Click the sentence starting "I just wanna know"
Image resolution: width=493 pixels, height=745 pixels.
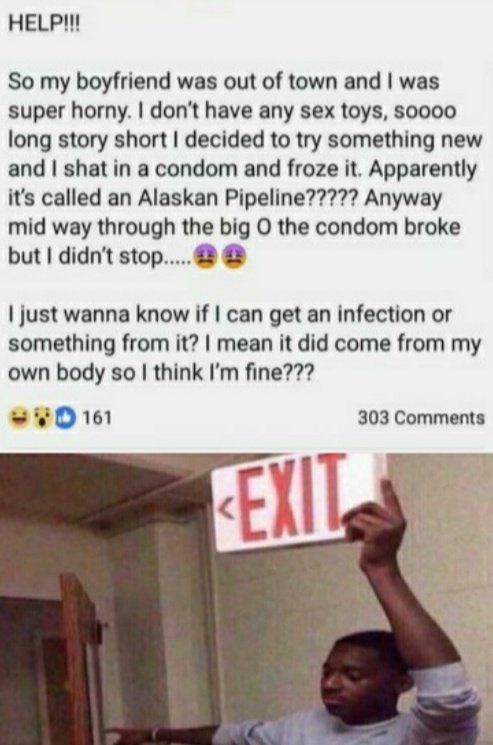pyautogui.click(x=245, y=343)
